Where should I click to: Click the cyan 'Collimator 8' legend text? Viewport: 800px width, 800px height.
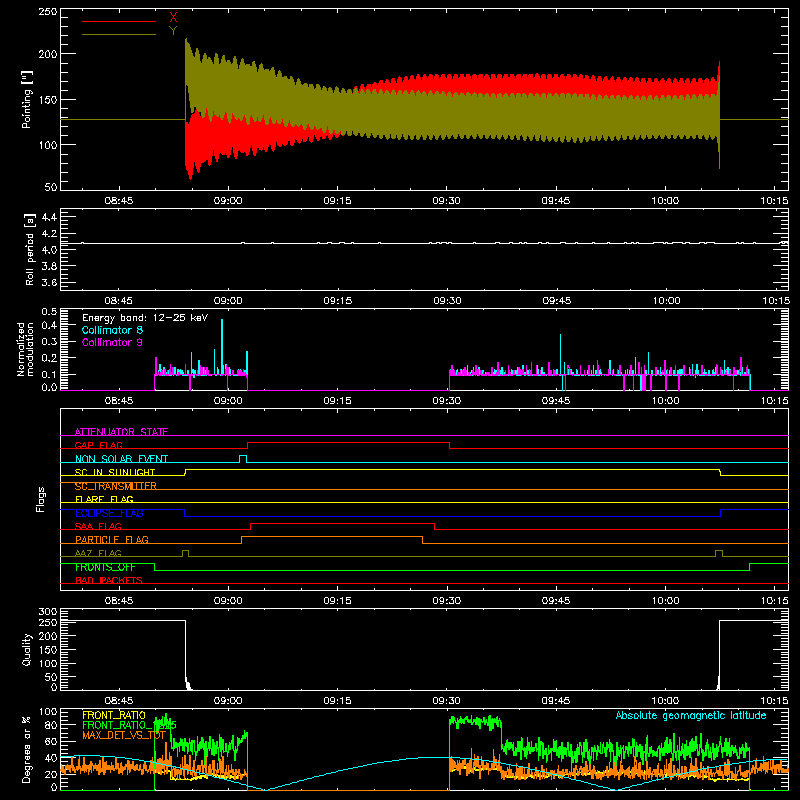click(x=112, y=330)
